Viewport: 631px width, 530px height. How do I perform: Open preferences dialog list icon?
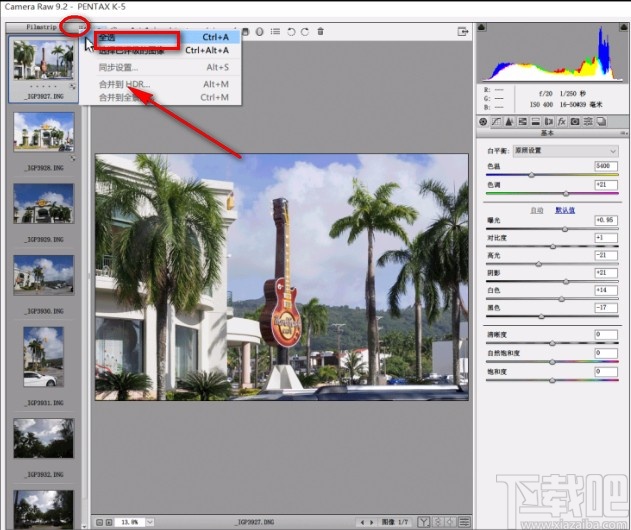275,31
